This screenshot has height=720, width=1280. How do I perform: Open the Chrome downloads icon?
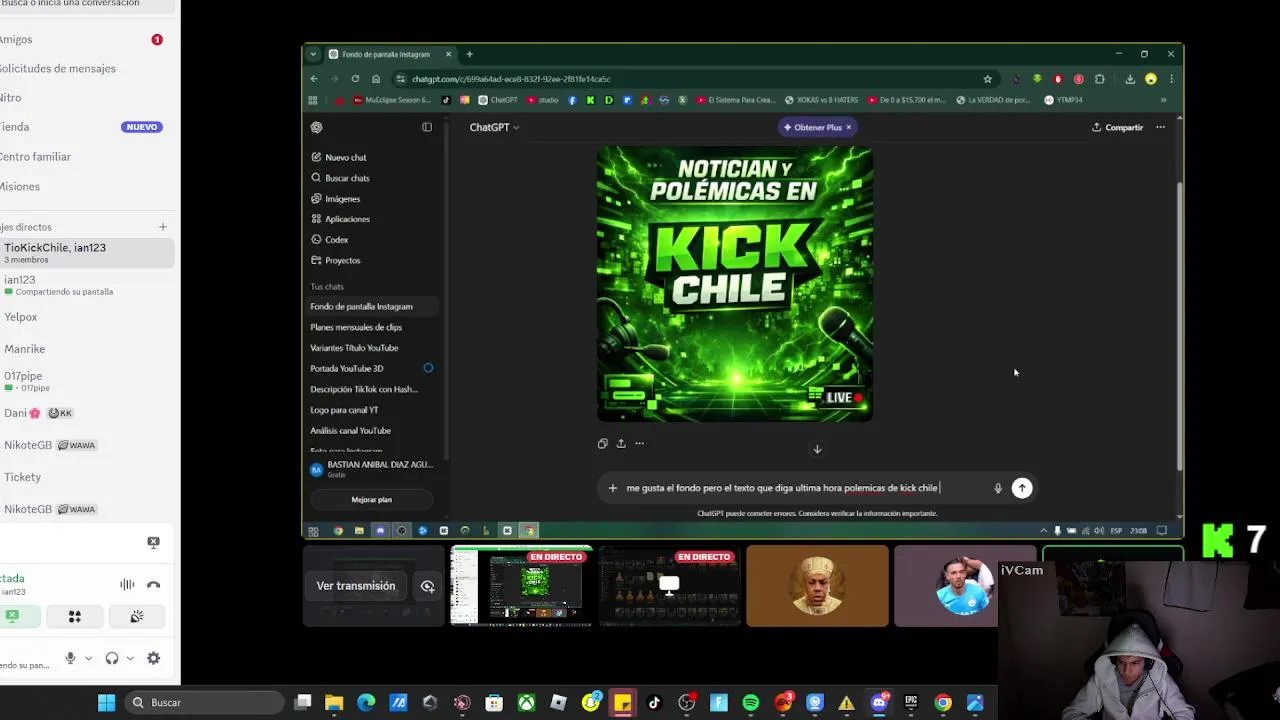point(1130,79)
